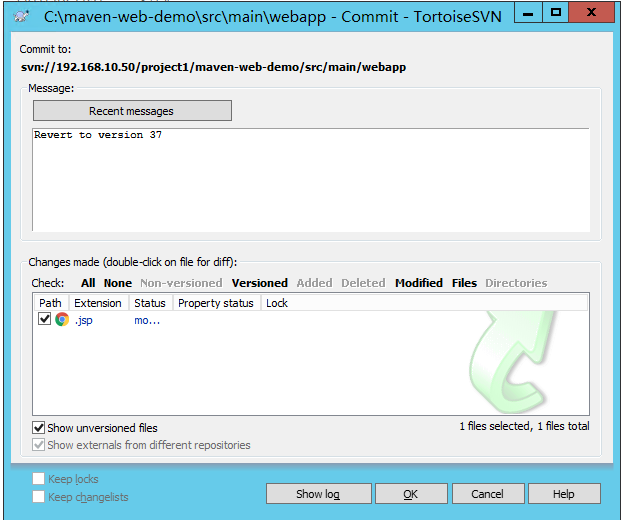Select the .jsp extension cell
The image size is (621, 520).
(84, 320)
